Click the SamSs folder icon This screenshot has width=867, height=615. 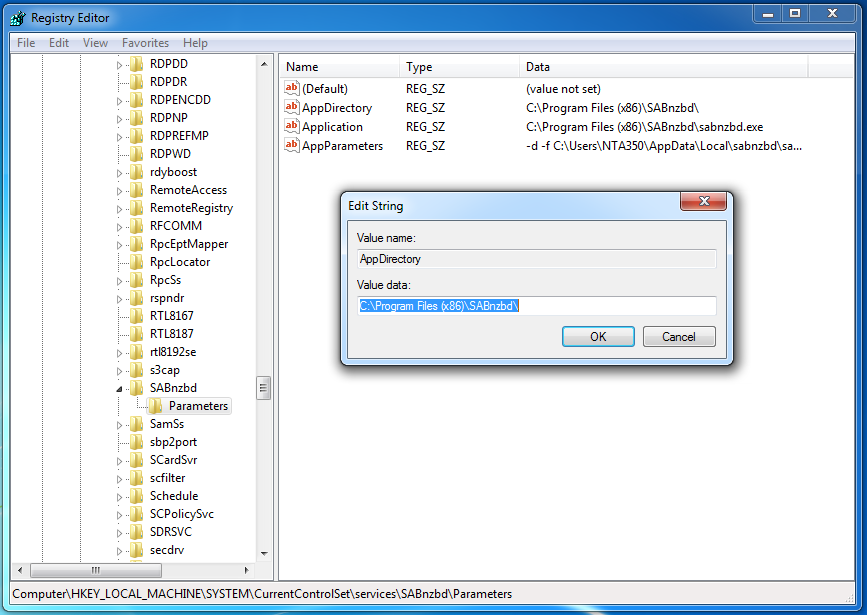tap(136, 424)
